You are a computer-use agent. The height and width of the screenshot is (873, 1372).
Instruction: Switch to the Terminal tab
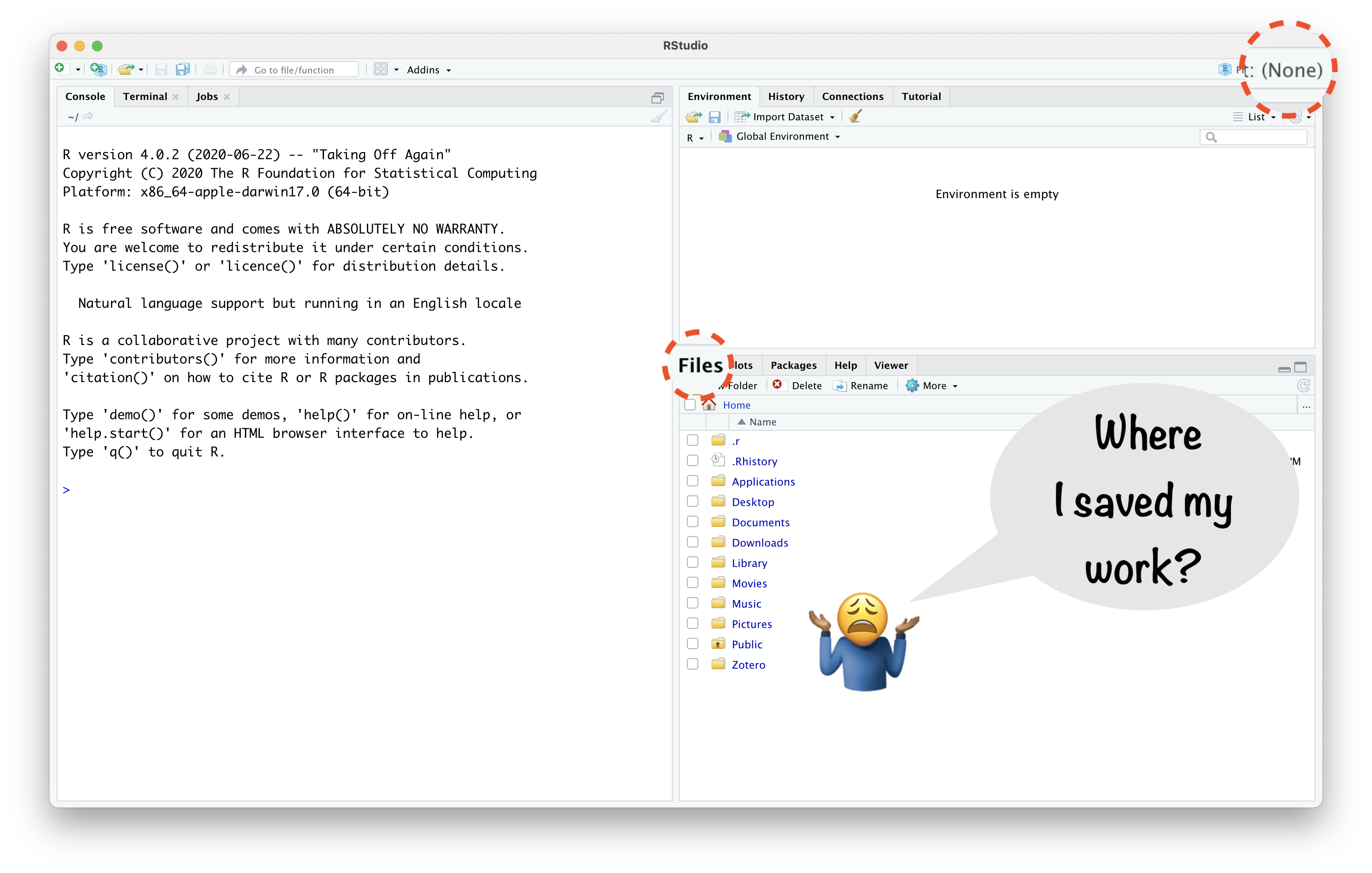click(145, 96)
